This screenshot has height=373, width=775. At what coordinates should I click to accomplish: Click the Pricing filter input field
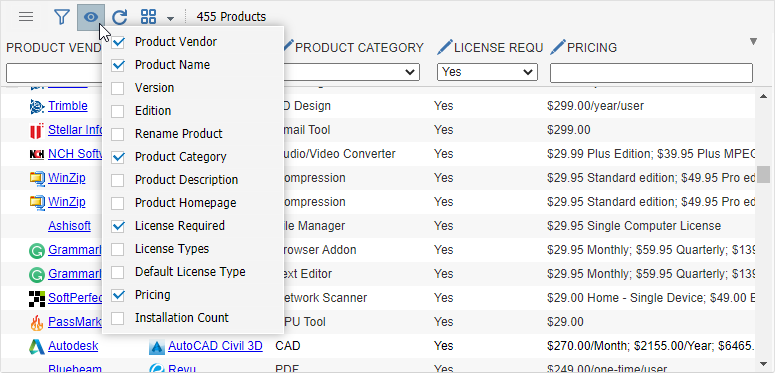[x=651, y=73]
